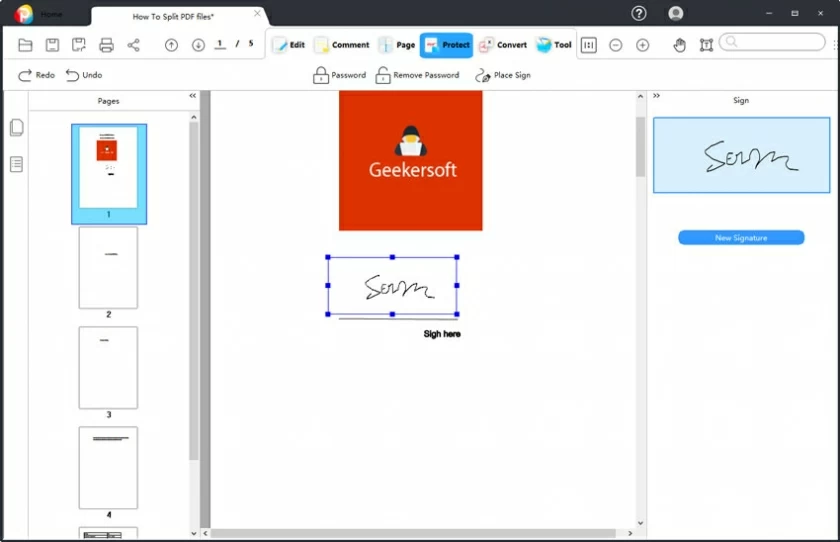Save the document with the floppy icon
This screenshot has height=542, width=840.
[x=52, y=45]
